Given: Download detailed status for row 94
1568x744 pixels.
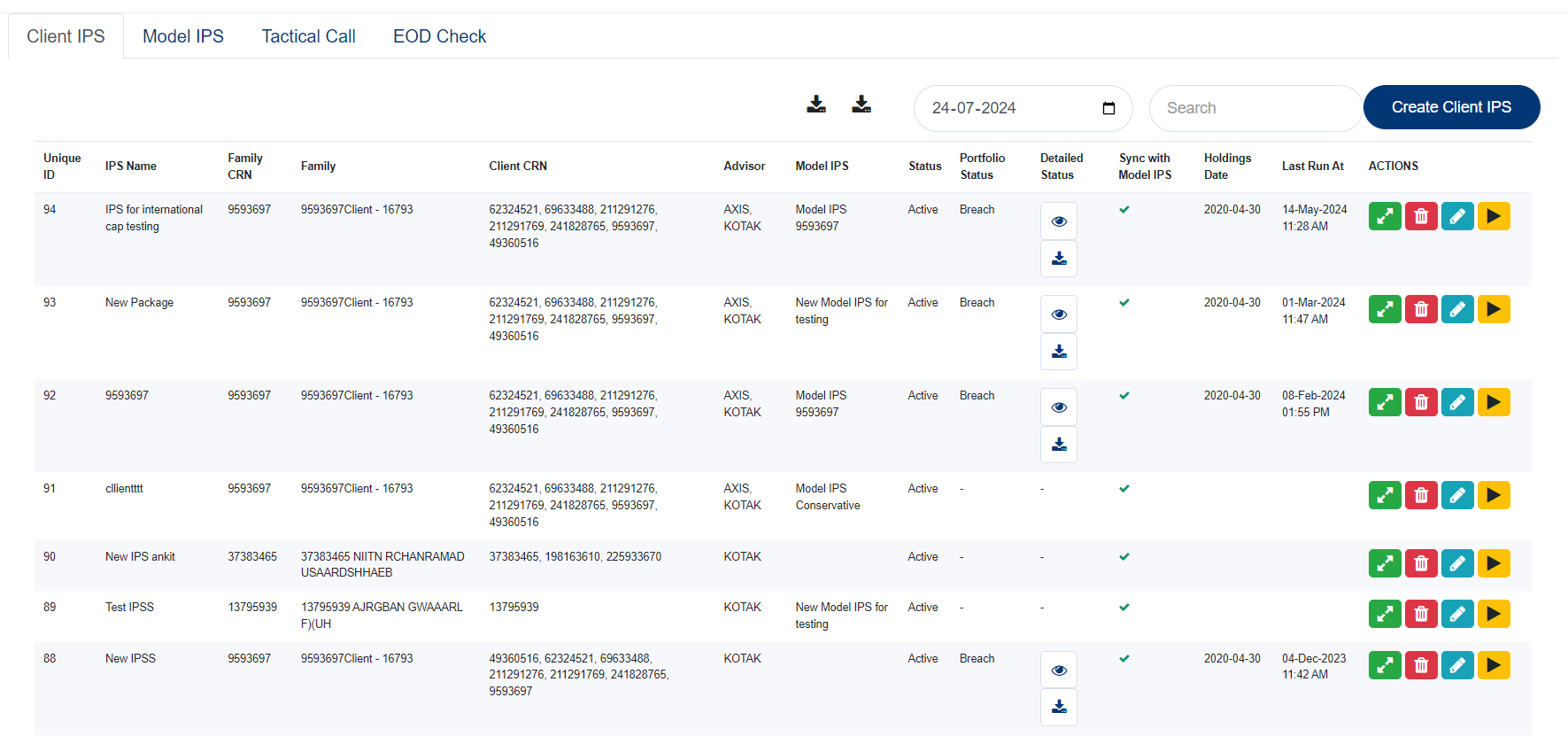Looking at the screenshot, I should coord(1059,259).
